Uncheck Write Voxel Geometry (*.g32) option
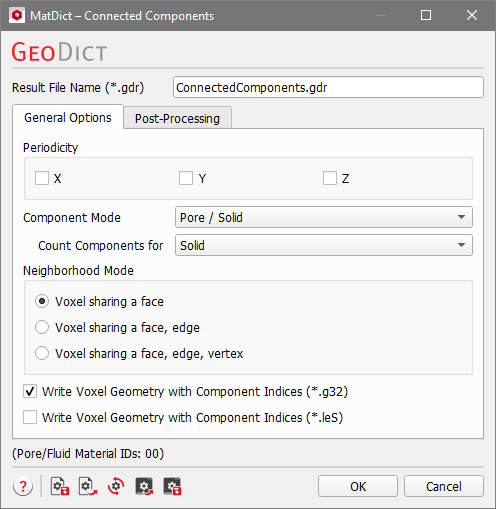This screenshot has height=509, width=496. [30, 391]
